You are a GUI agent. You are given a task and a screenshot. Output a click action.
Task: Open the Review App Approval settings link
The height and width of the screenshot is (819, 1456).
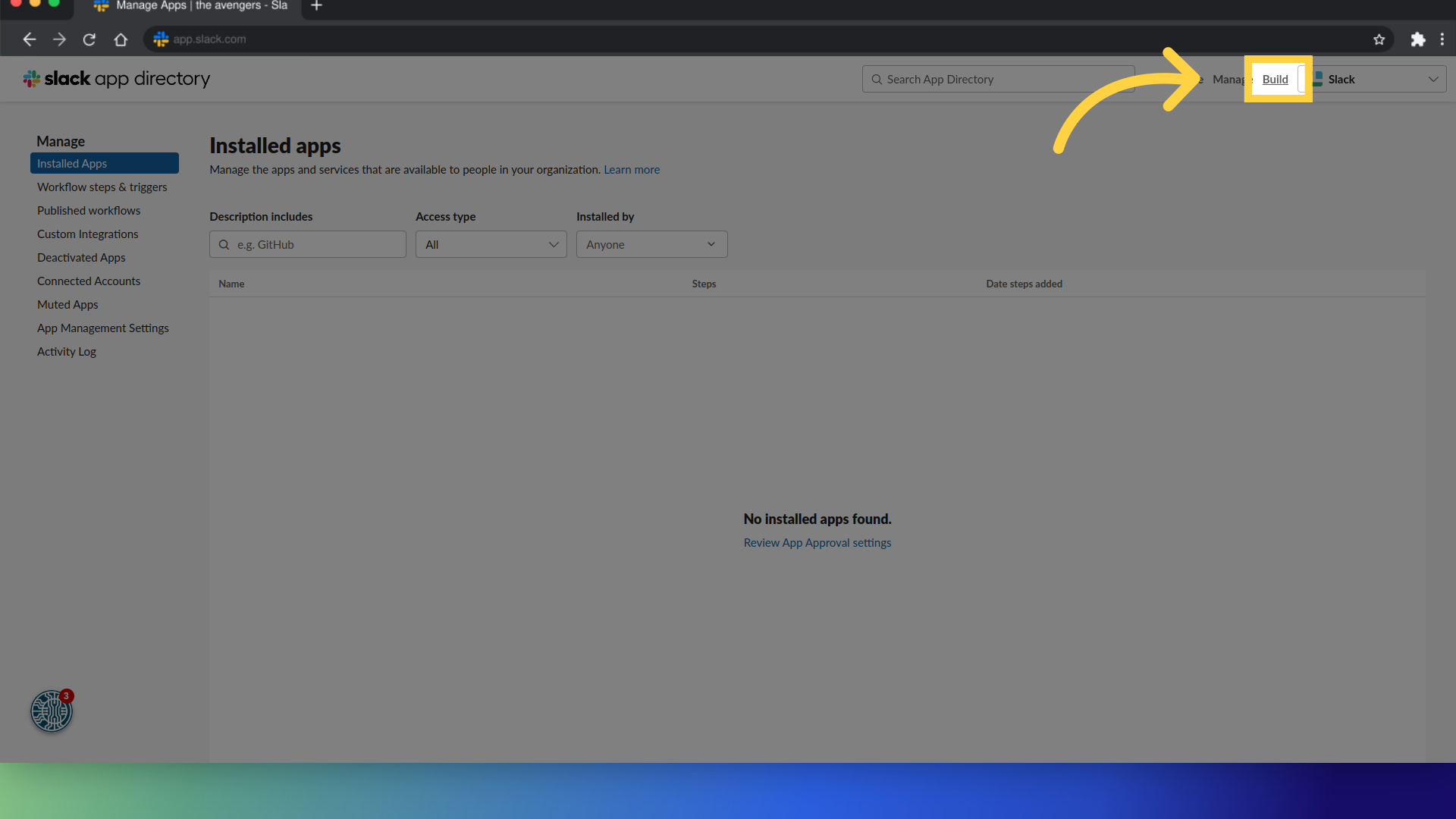click(x=817, y=543)
